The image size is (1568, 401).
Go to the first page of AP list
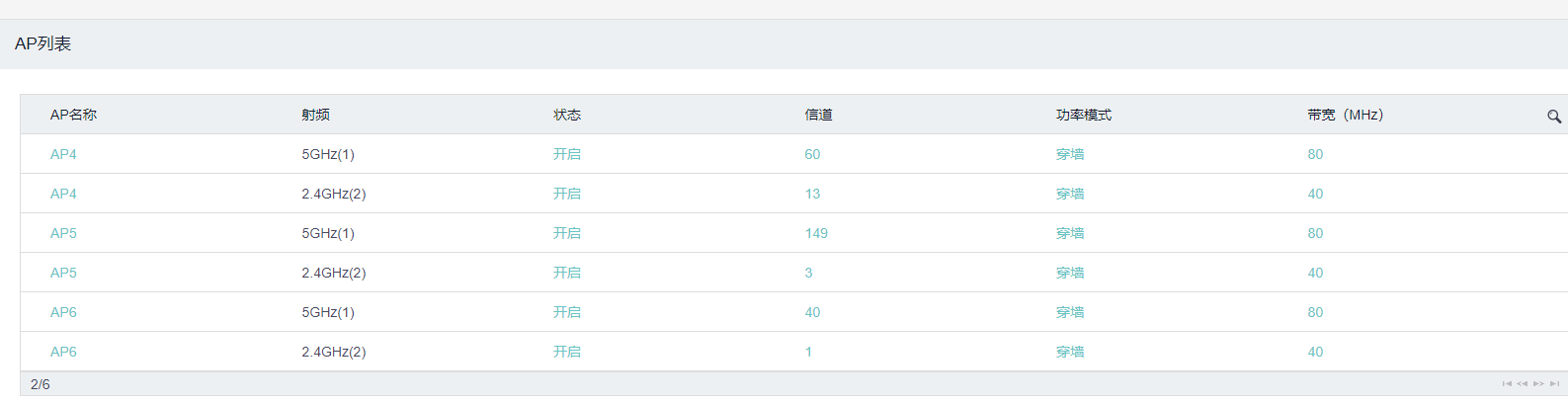[1507, 384]
